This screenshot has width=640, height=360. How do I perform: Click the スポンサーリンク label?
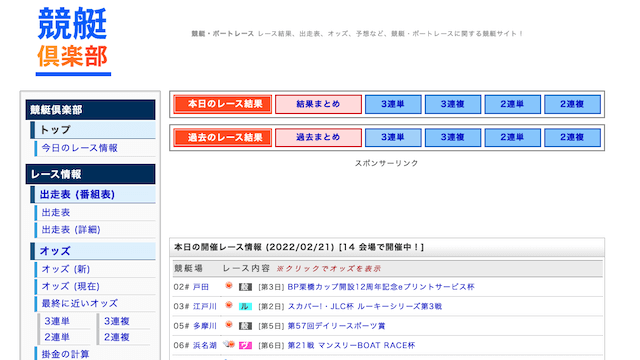[386, 163]
